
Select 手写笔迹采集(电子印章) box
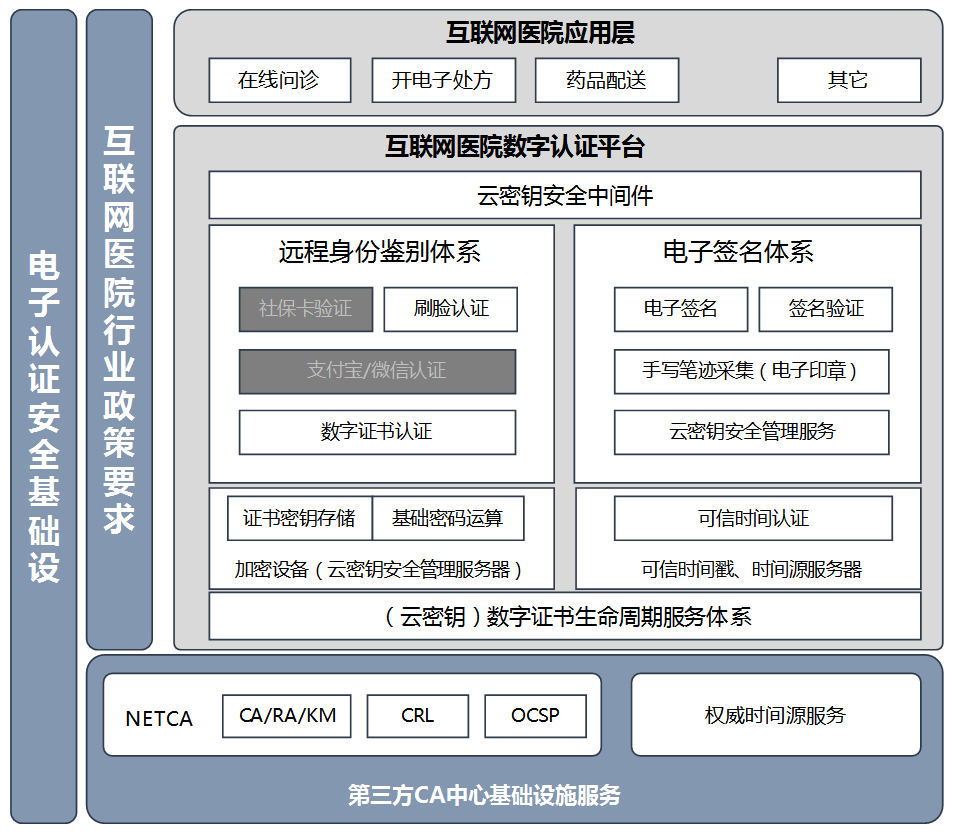(751, 371)
